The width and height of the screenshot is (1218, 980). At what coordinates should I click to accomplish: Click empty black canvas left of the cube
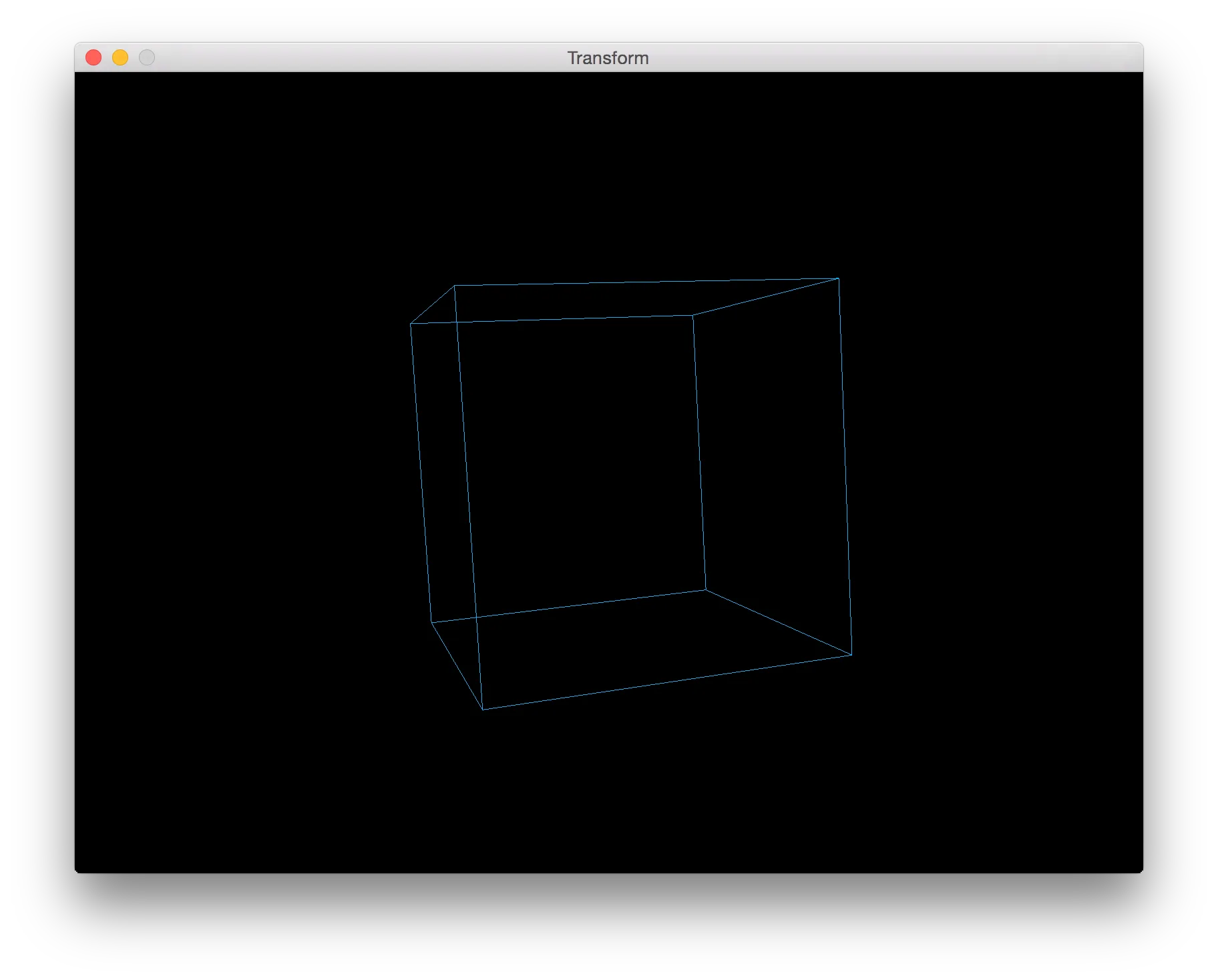[x=234, y=467]
